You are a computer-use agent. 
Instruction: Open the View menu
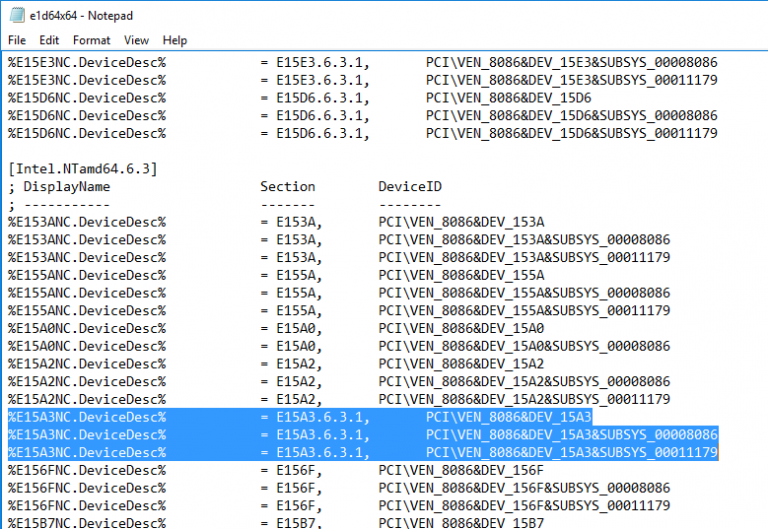click(x=136, y=40)
